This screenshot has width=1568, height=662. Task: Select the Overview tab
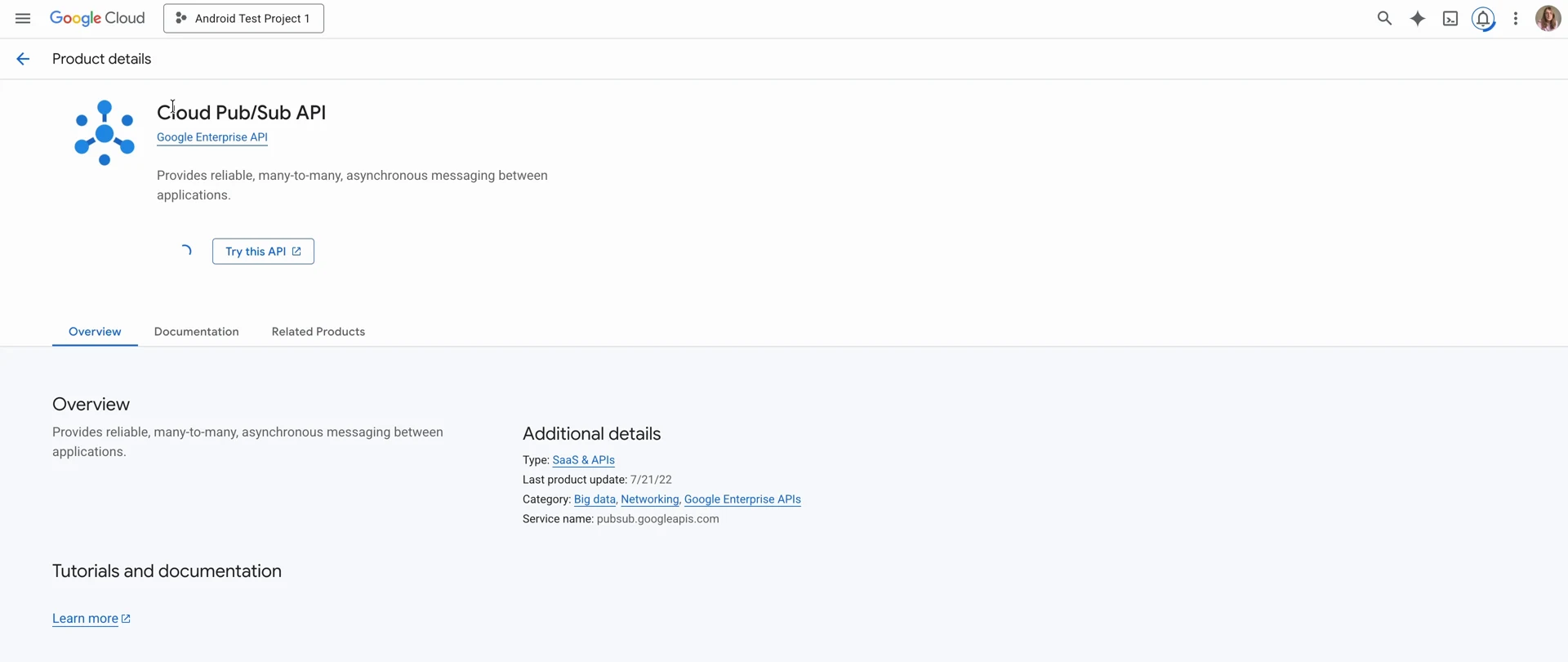(95, 332)
